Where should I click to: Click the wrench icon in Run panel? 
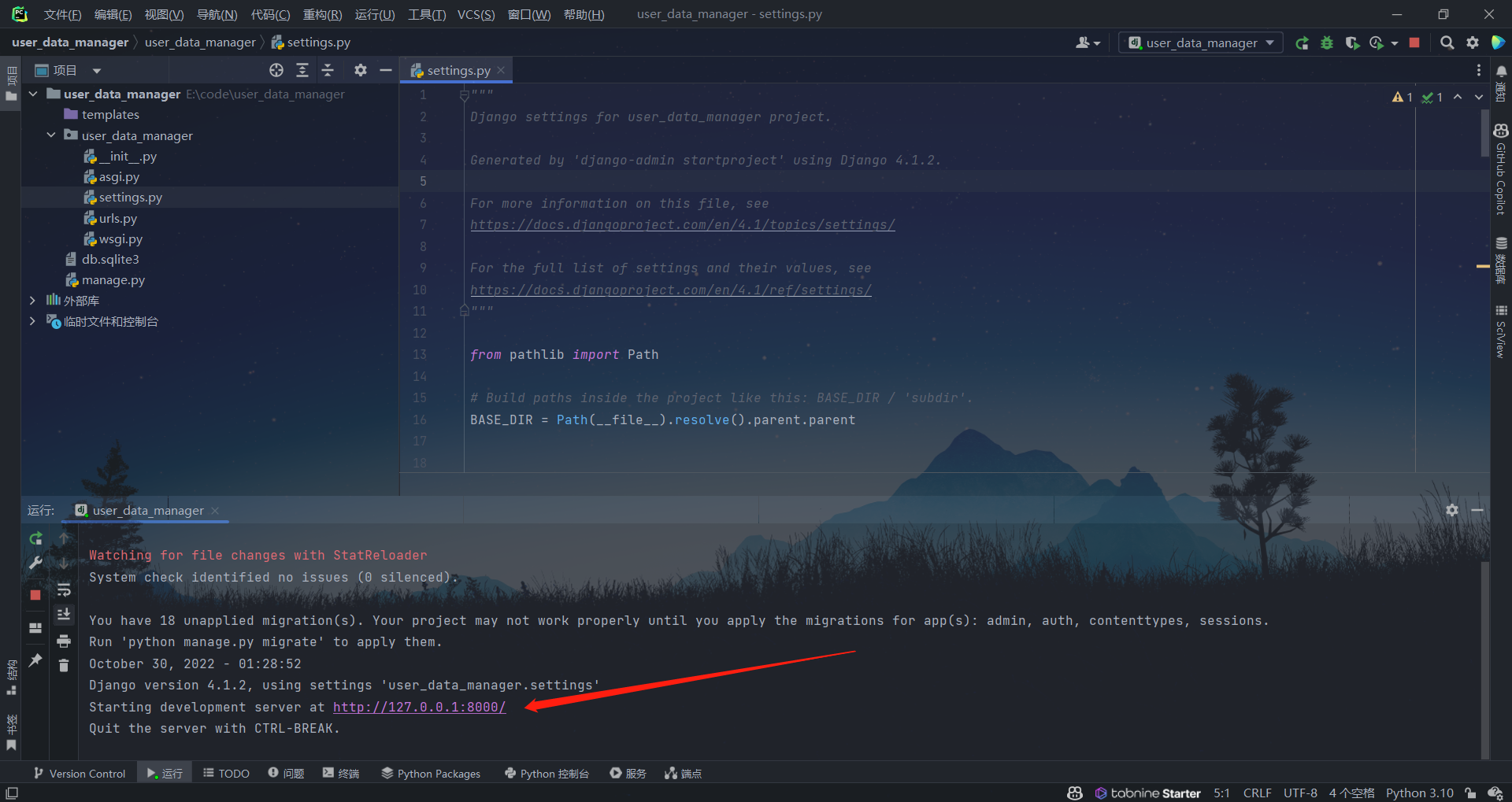(x=35, y=563)
